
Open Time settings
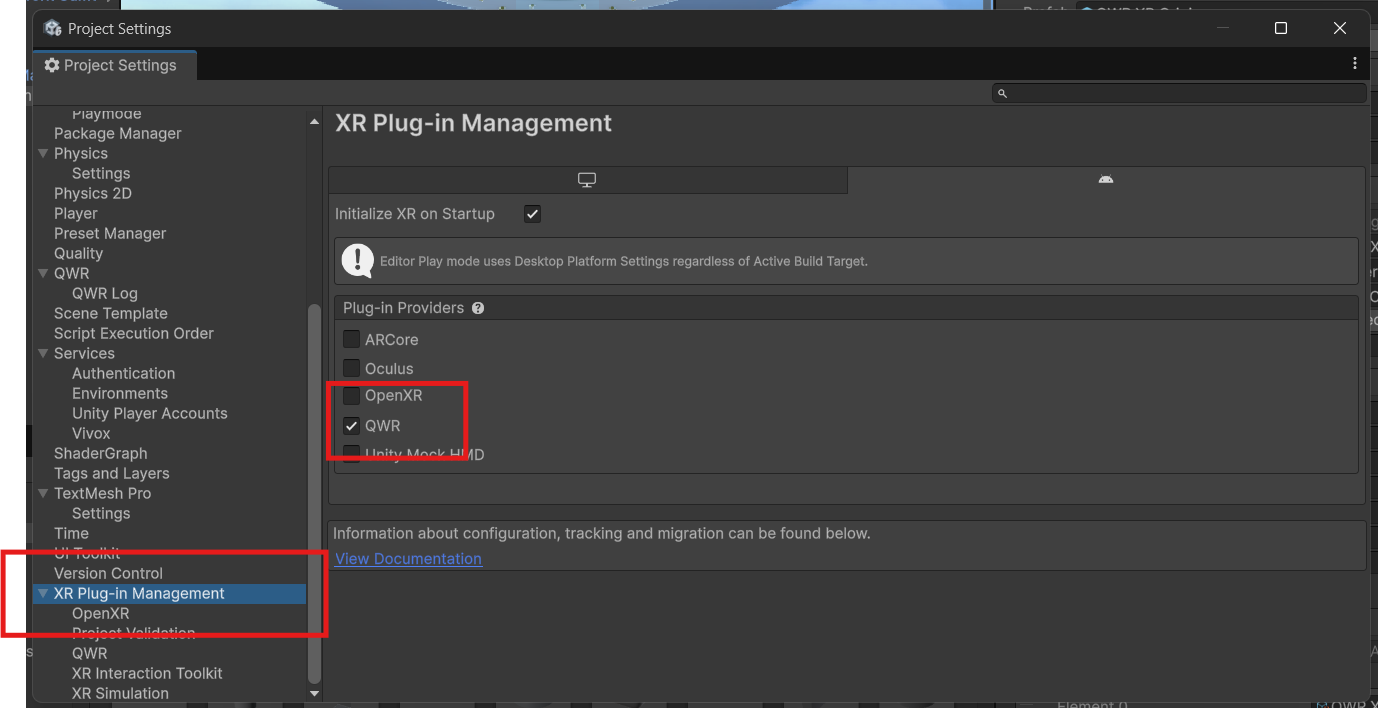point(71,533)
